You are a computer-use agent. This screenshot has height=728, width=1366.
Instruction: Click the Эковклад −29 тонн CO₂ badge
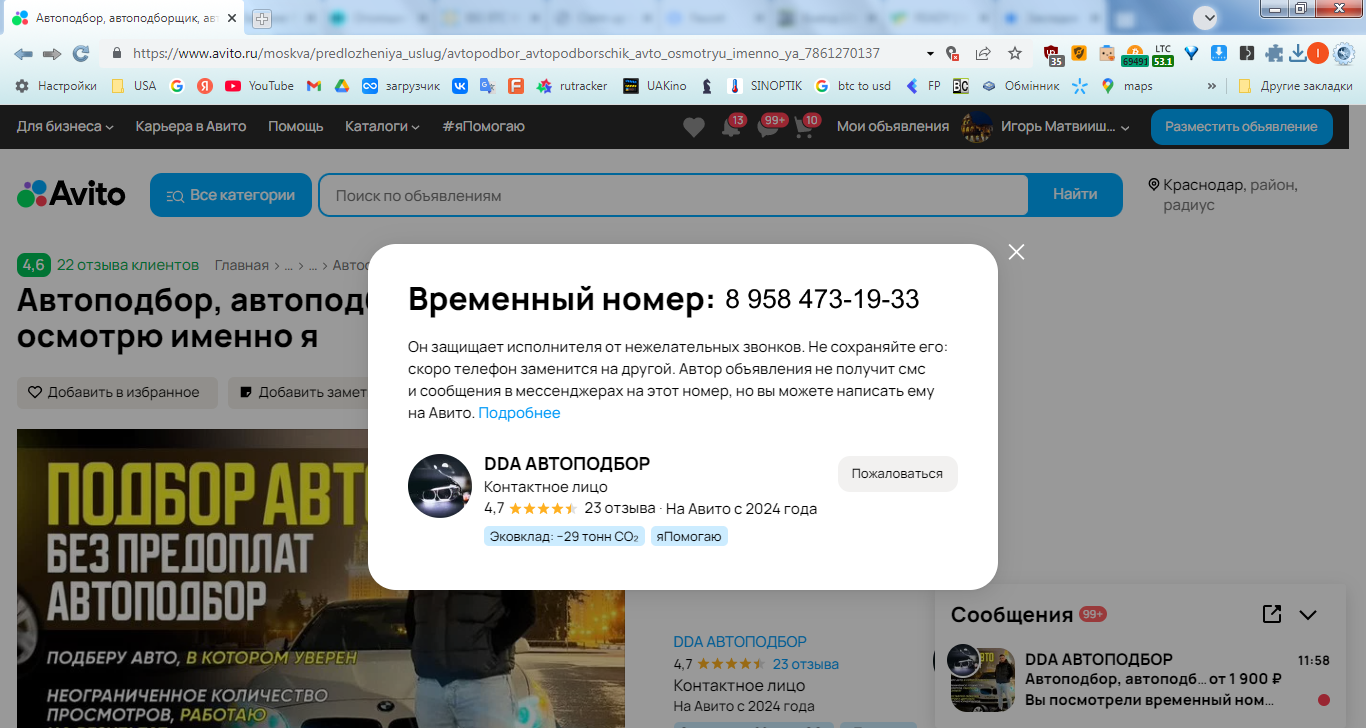tap(564, 537)
